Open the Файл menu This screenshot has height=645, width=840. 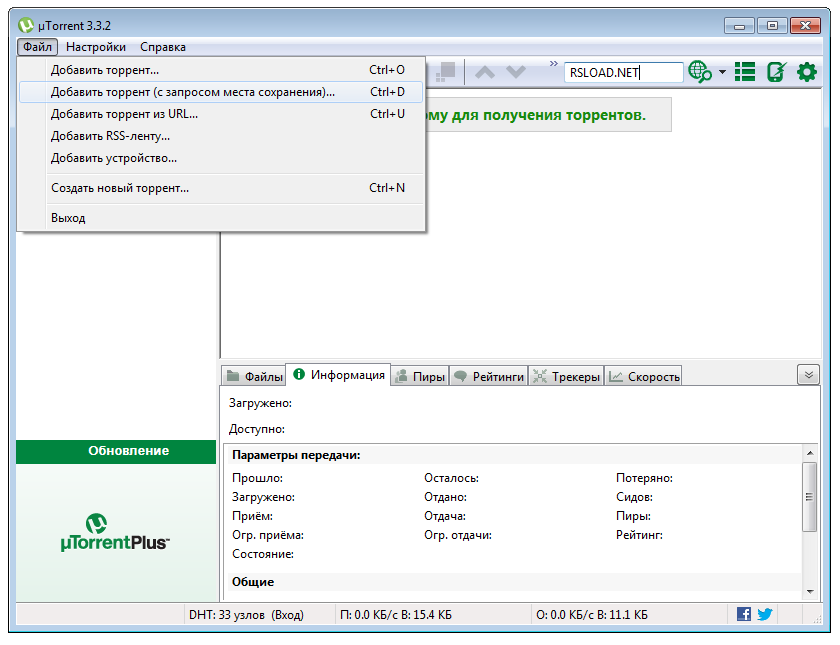tap(37, 47)
